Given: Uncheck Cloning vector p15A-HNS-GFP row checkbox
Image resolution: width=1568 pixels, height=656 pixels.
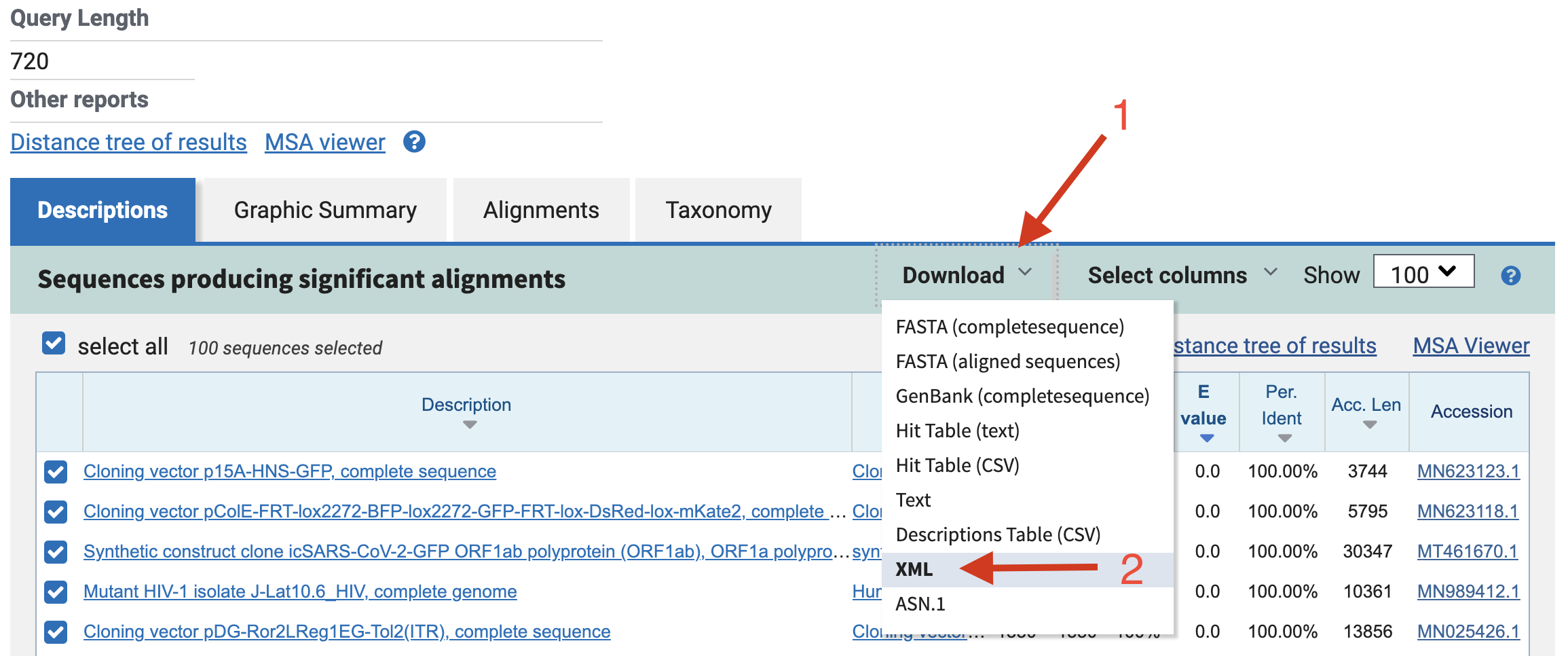Looking at the screenshot, I should 56,472.
